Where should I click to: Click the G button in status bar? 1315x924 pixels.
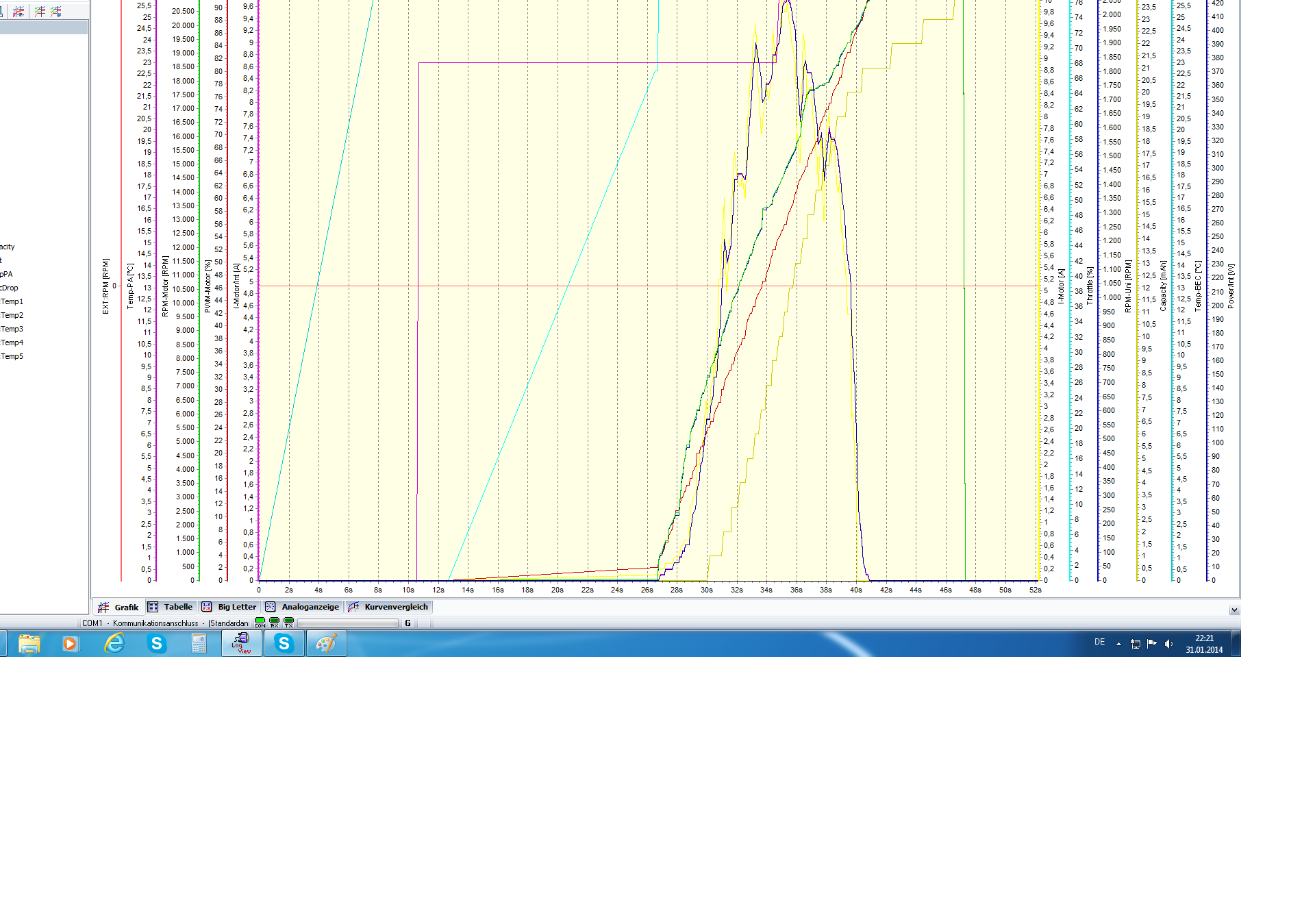408,623
